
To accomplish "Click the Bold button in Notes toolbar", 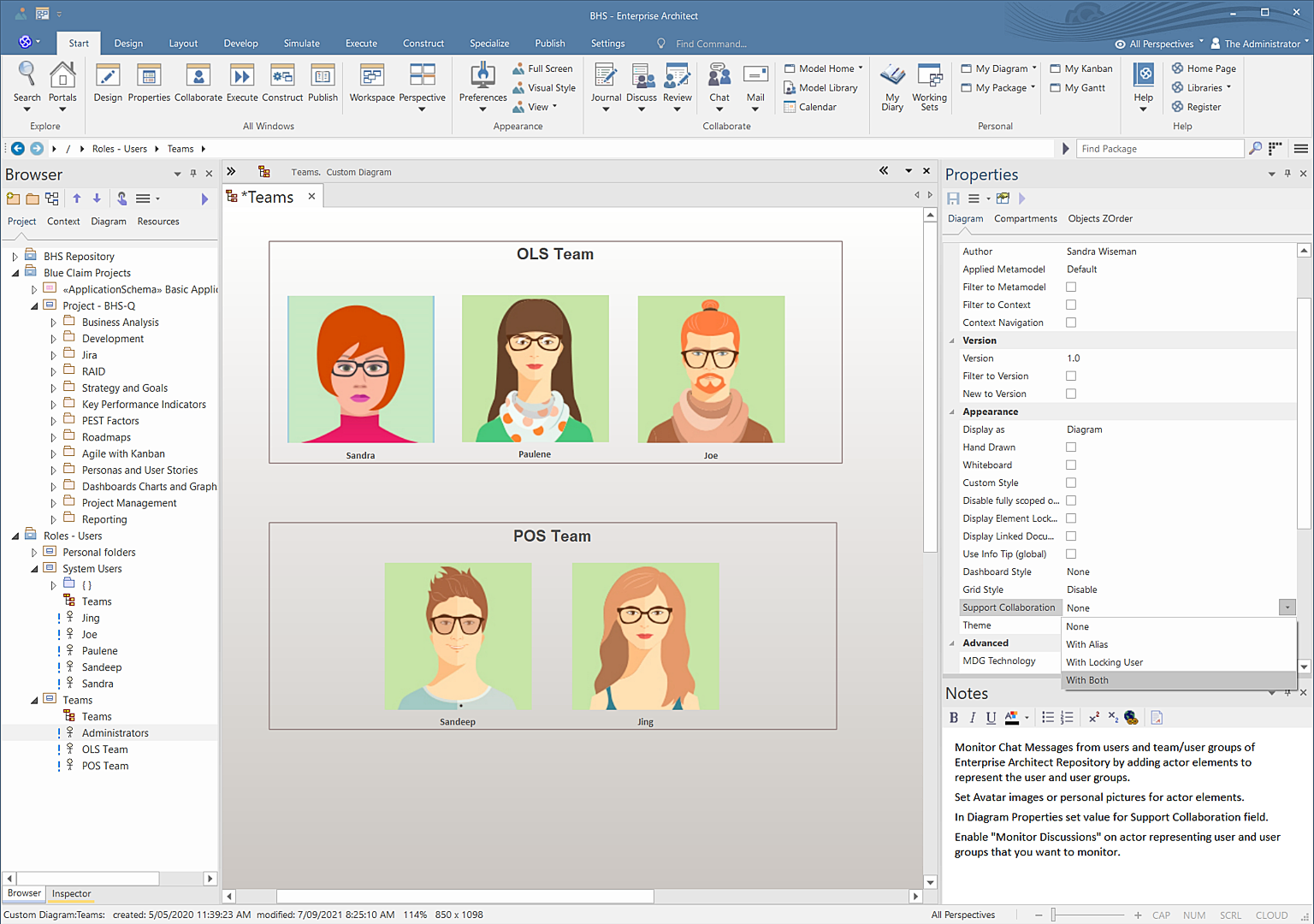I will coord(954,718).
